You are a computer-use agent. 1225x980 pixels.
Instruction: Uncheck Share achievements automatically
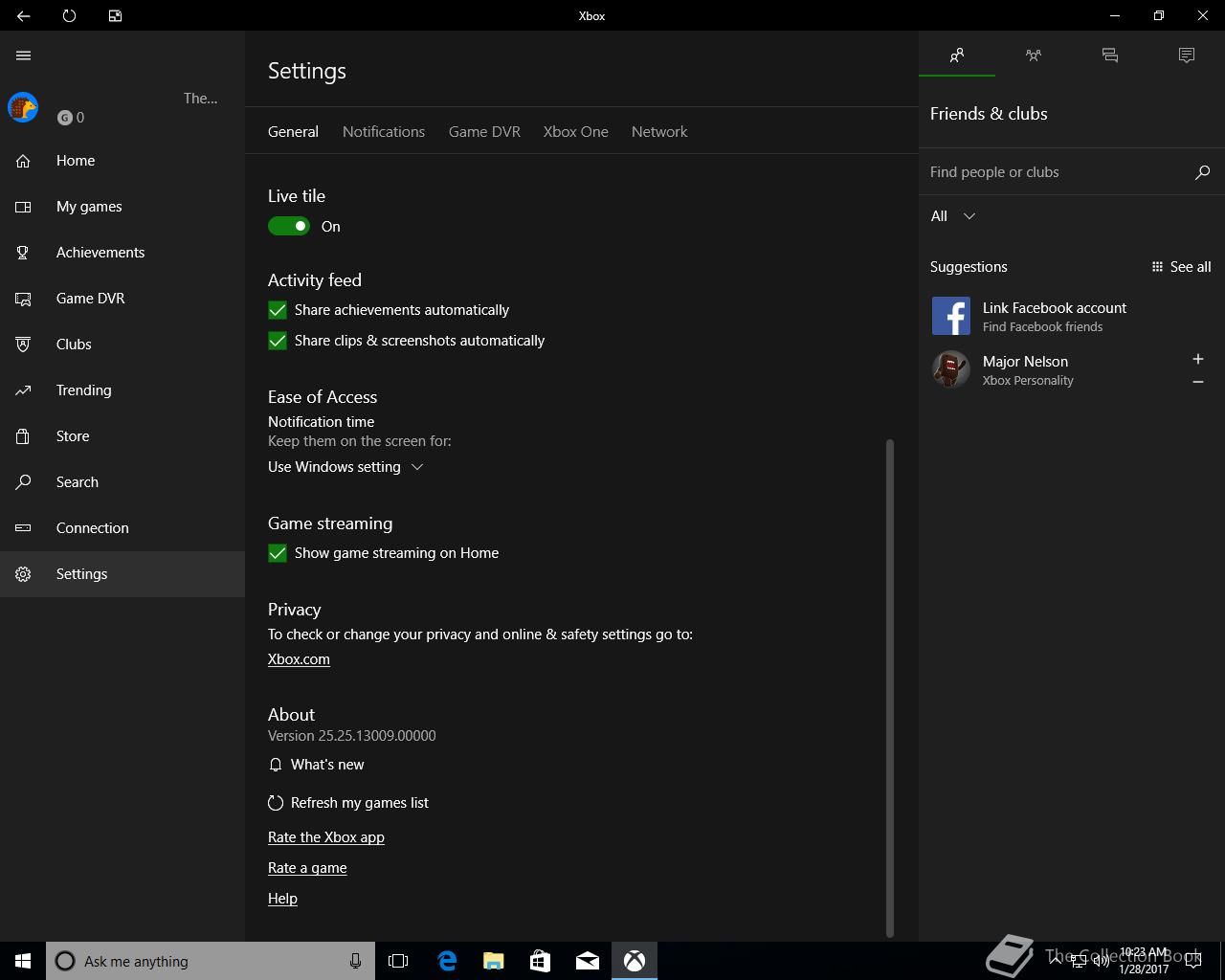coord(278,310)
